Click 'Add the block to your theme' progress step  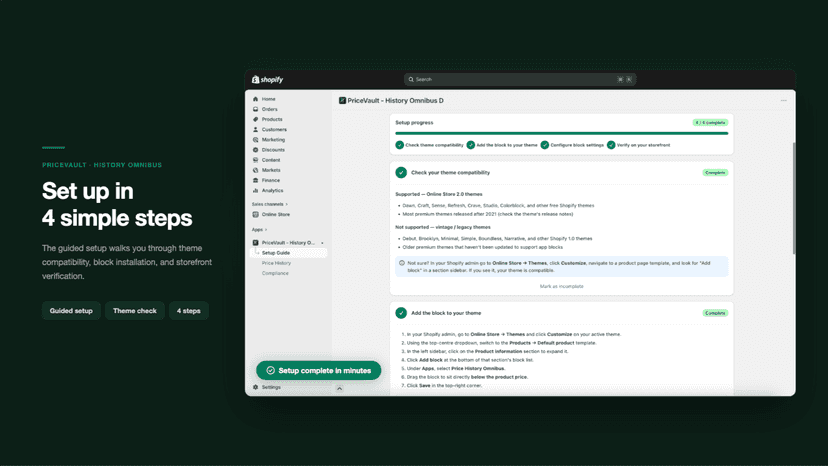pos(502,145)
